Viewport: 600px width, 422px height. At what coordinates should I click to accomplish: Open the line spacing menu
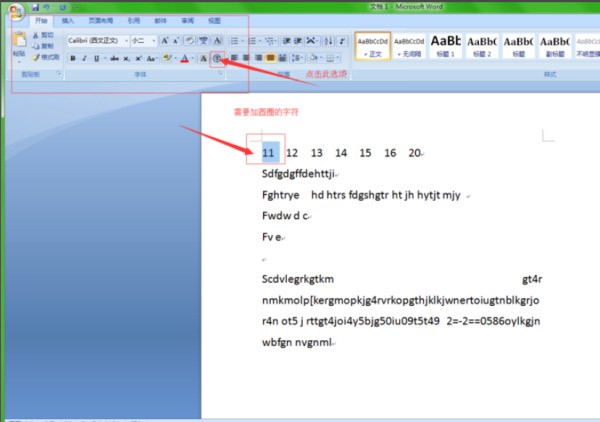tap(297, 58)
